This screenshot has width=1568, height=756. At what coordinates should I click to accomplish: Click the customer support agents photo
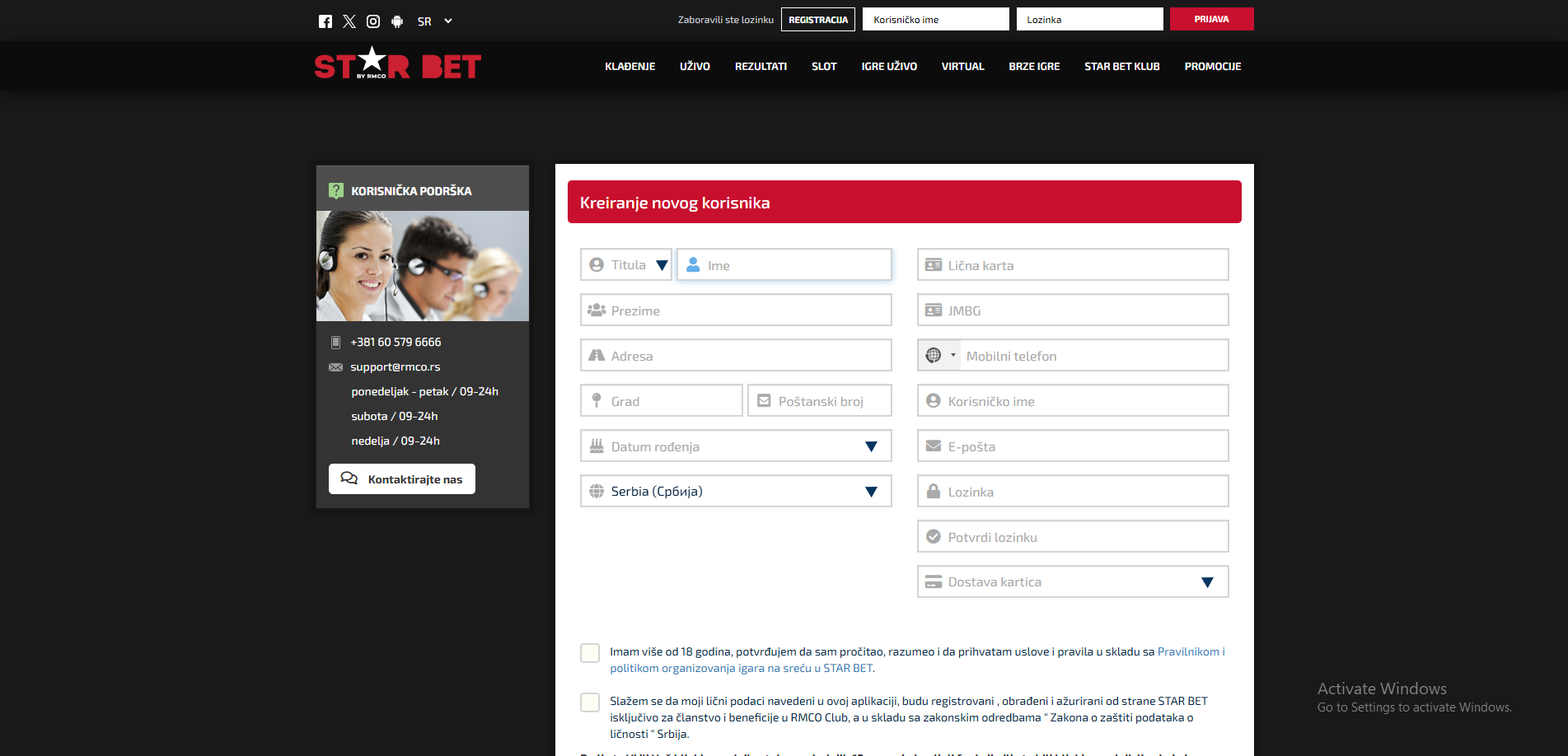(423, 266)
